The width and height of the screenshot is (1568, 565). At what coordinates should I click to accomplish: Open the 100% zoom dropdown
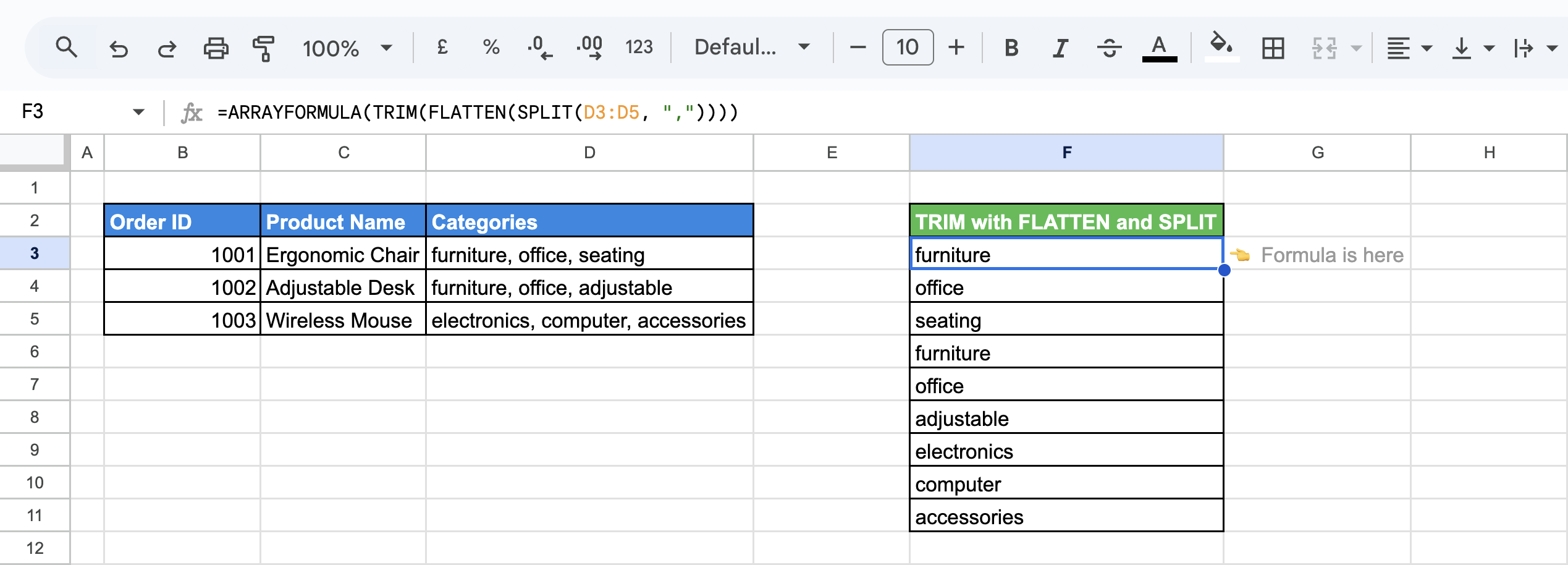[x=347, y=48]
